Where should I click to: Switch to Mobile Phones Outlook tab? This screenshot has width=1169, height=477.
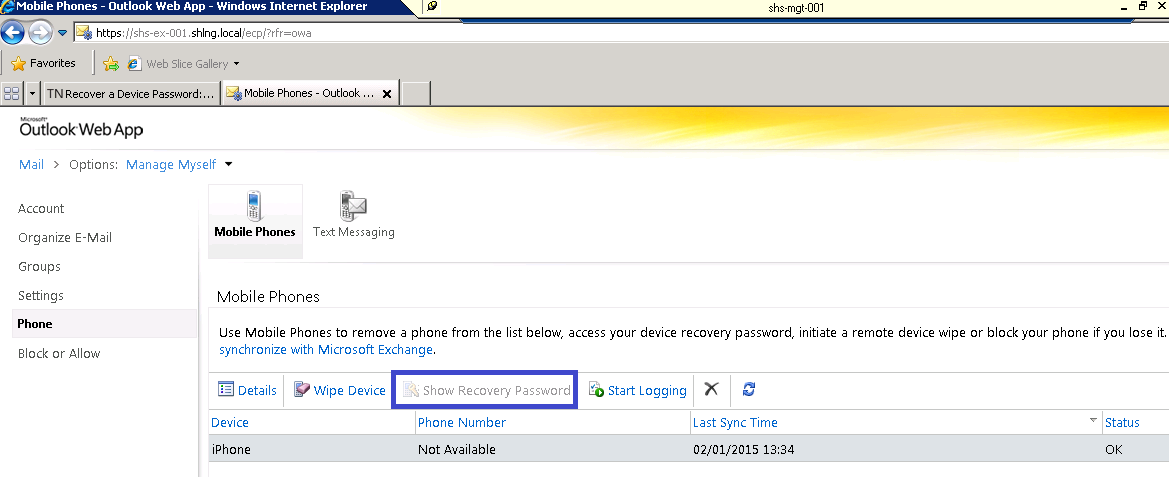point(302,93)
